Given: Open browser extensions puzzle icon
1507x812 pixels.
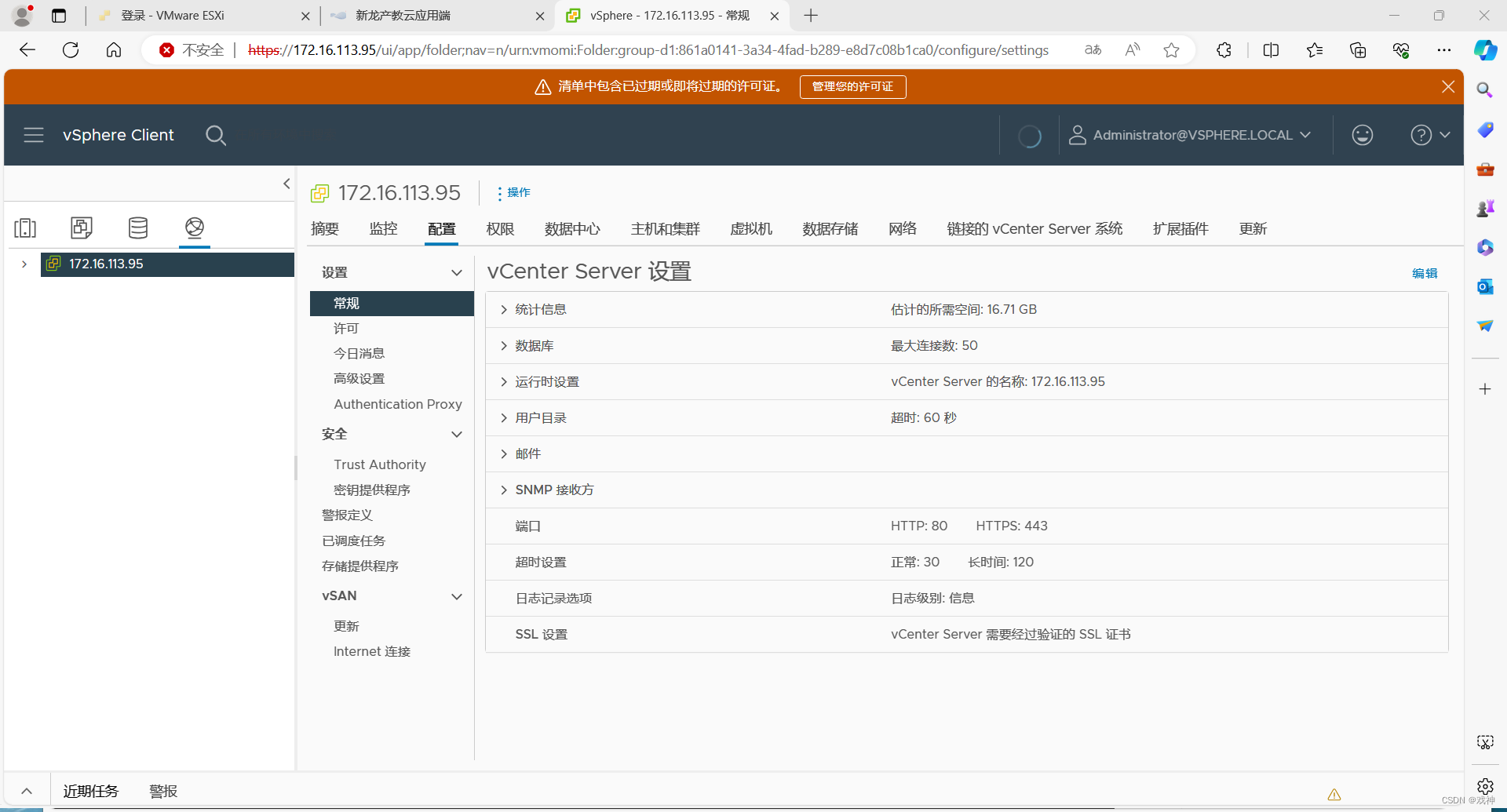Looking at the screenshot, I should 1224,50.
